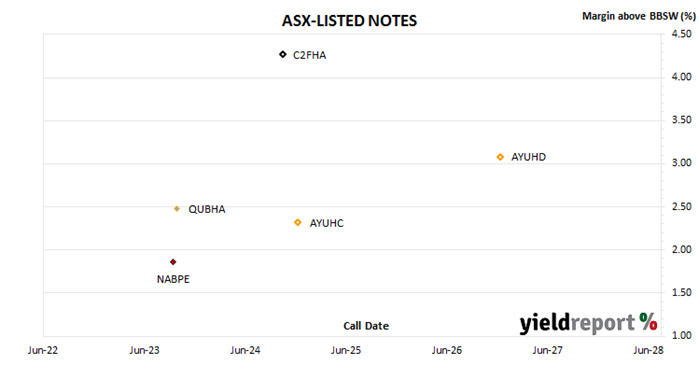Select the AYUHC orange diamond marker
This screenshot has height=365, width=699.
[x=298, y=222]
